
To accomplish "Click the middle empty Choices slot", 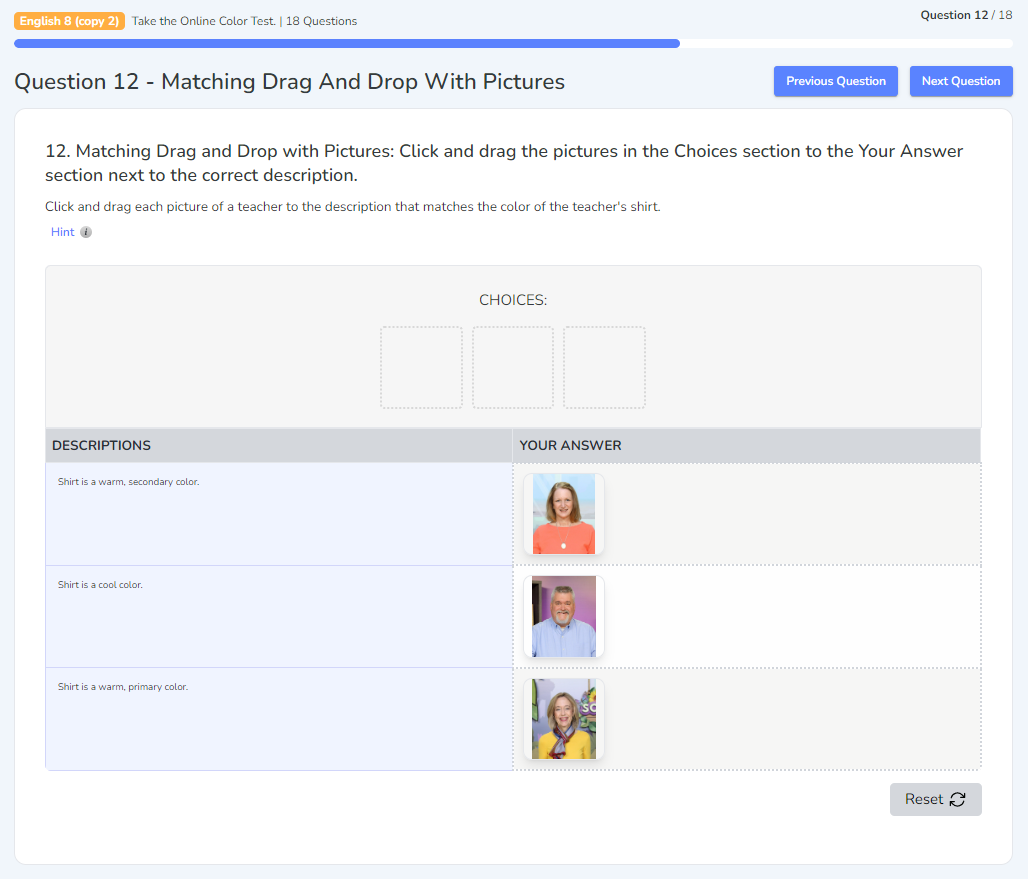I will [513, 368].
